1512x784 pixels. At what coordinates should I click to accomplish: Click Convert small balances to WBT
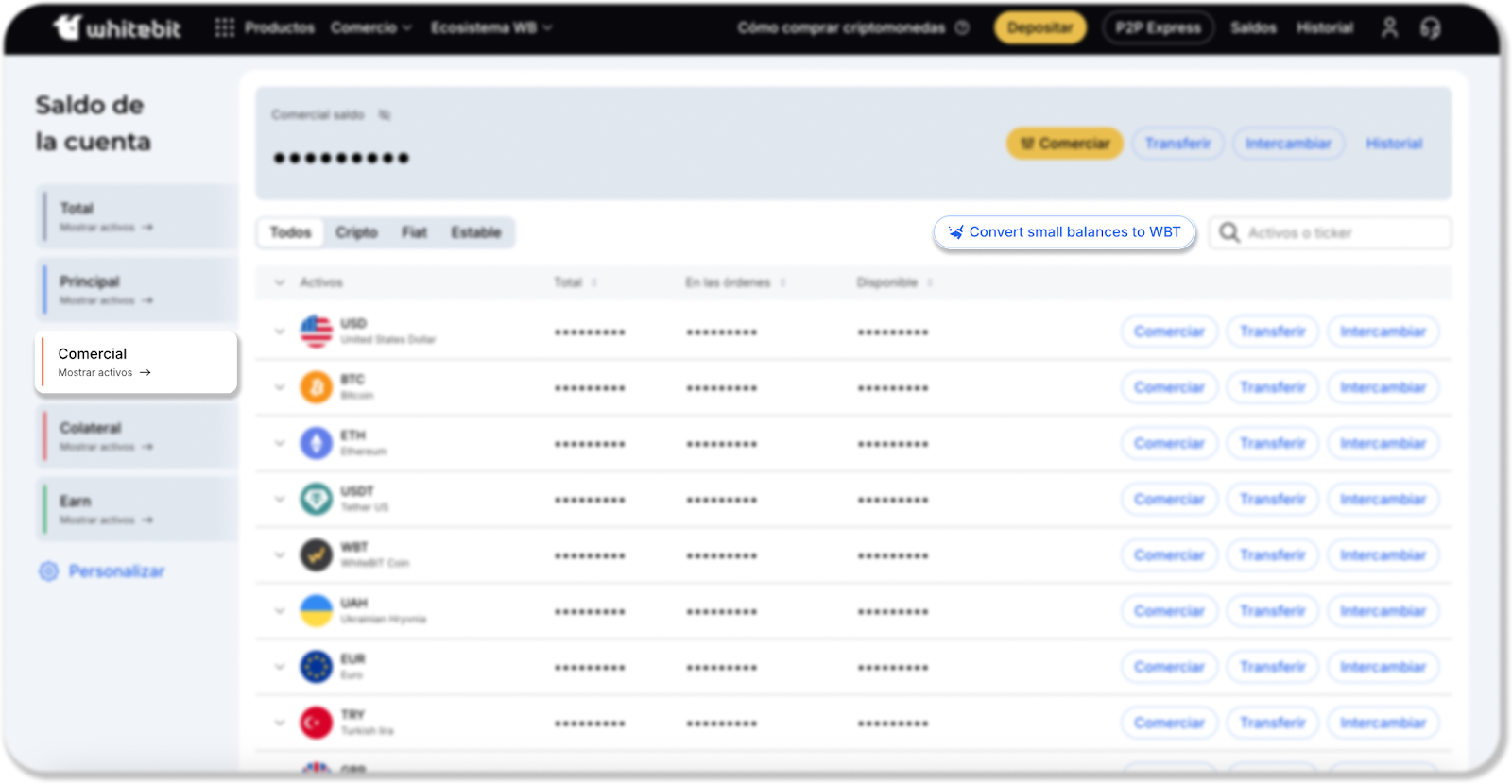click(1064, 232)
